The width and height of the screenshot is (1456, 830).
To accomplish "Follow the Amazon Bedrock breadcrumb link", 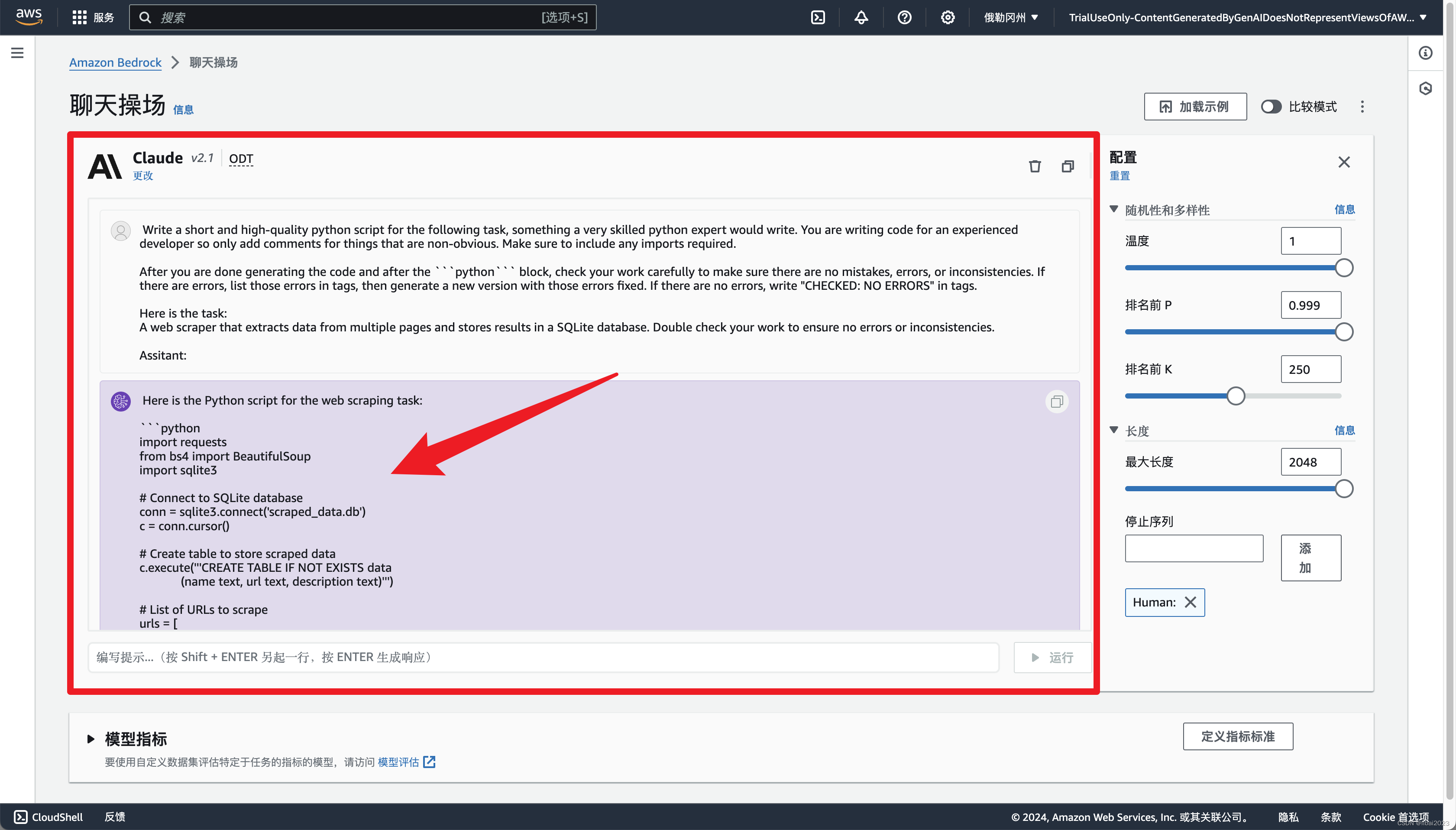I will pos(115,62).
